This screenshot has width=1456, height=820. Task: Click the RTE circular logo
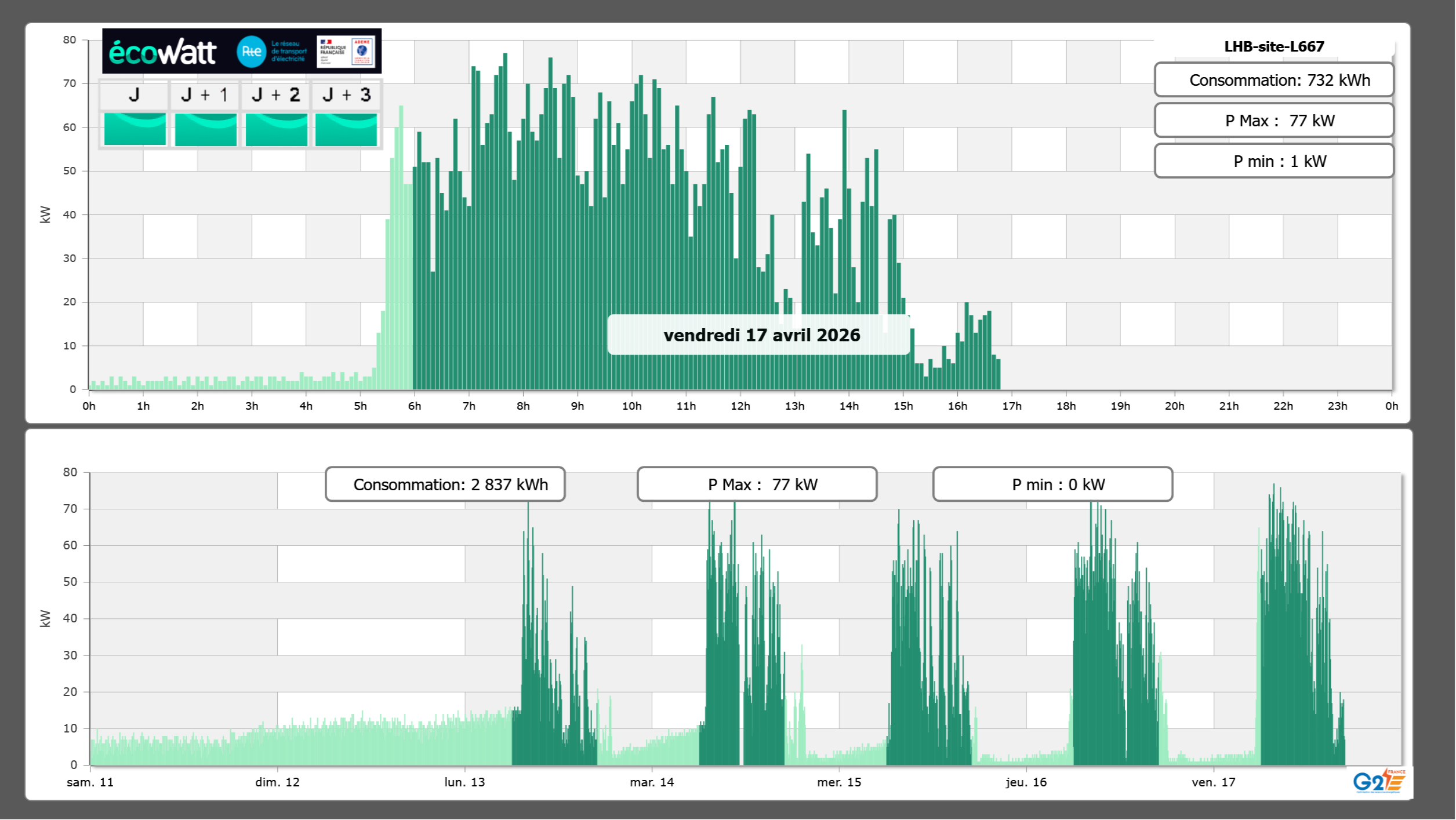tap(251, 52)
